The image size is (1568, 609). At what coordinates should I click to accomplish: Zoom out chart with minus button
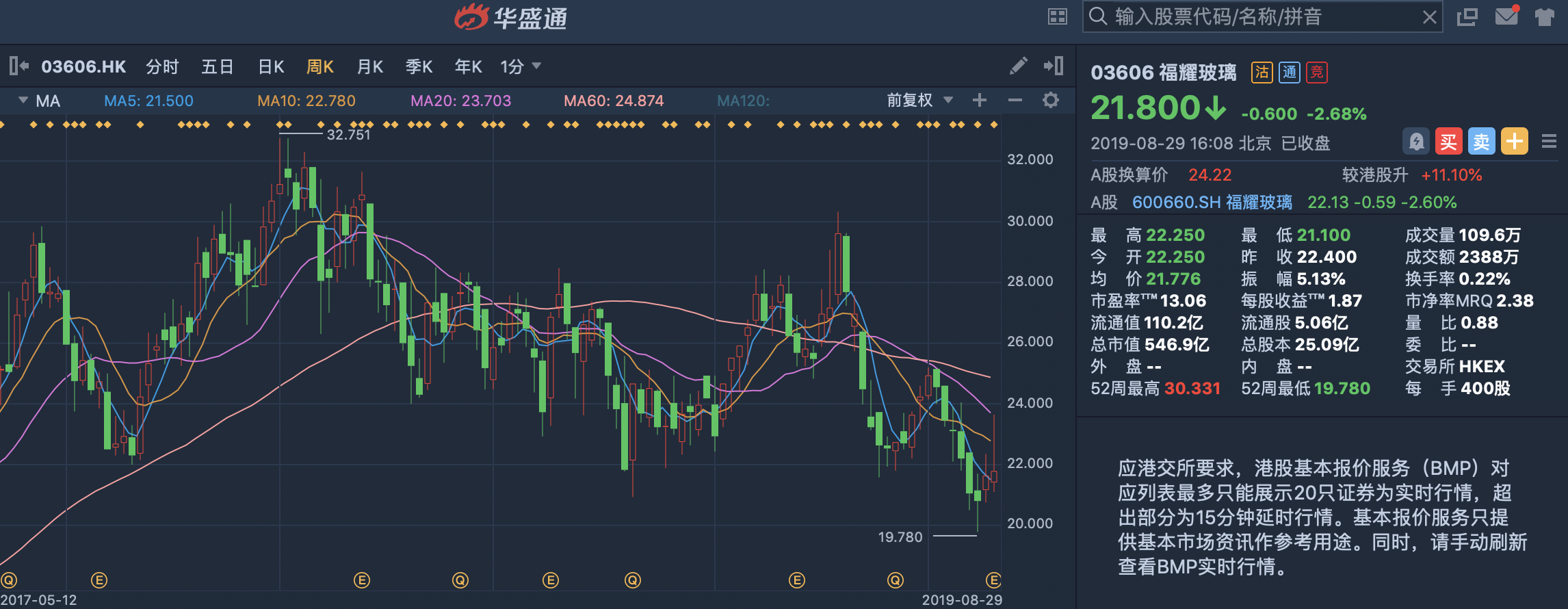click(x=1015, y=101)
